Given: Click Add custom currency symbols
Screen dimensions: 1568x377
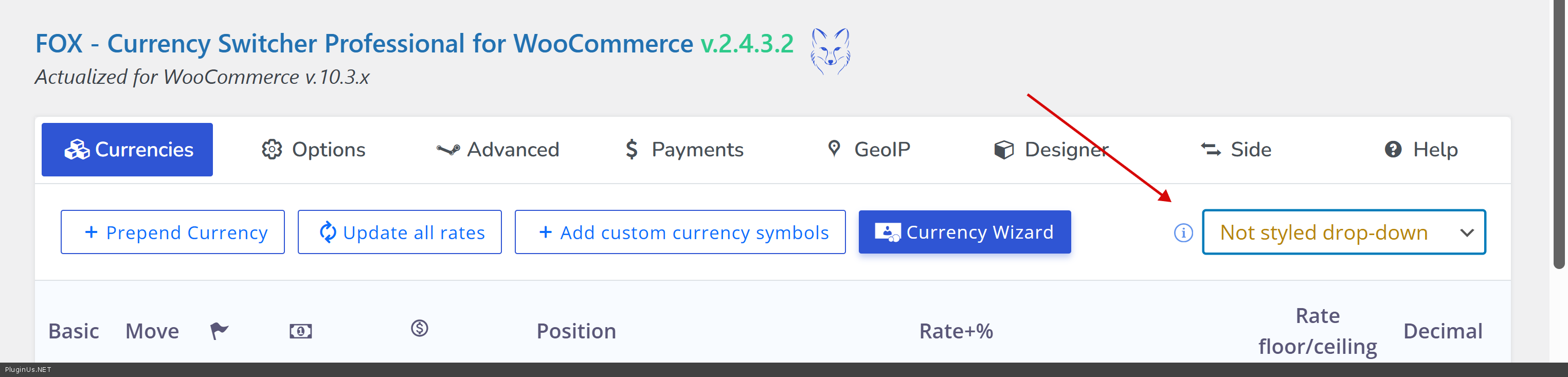Looking at the screenshot, I should [680, 232].
